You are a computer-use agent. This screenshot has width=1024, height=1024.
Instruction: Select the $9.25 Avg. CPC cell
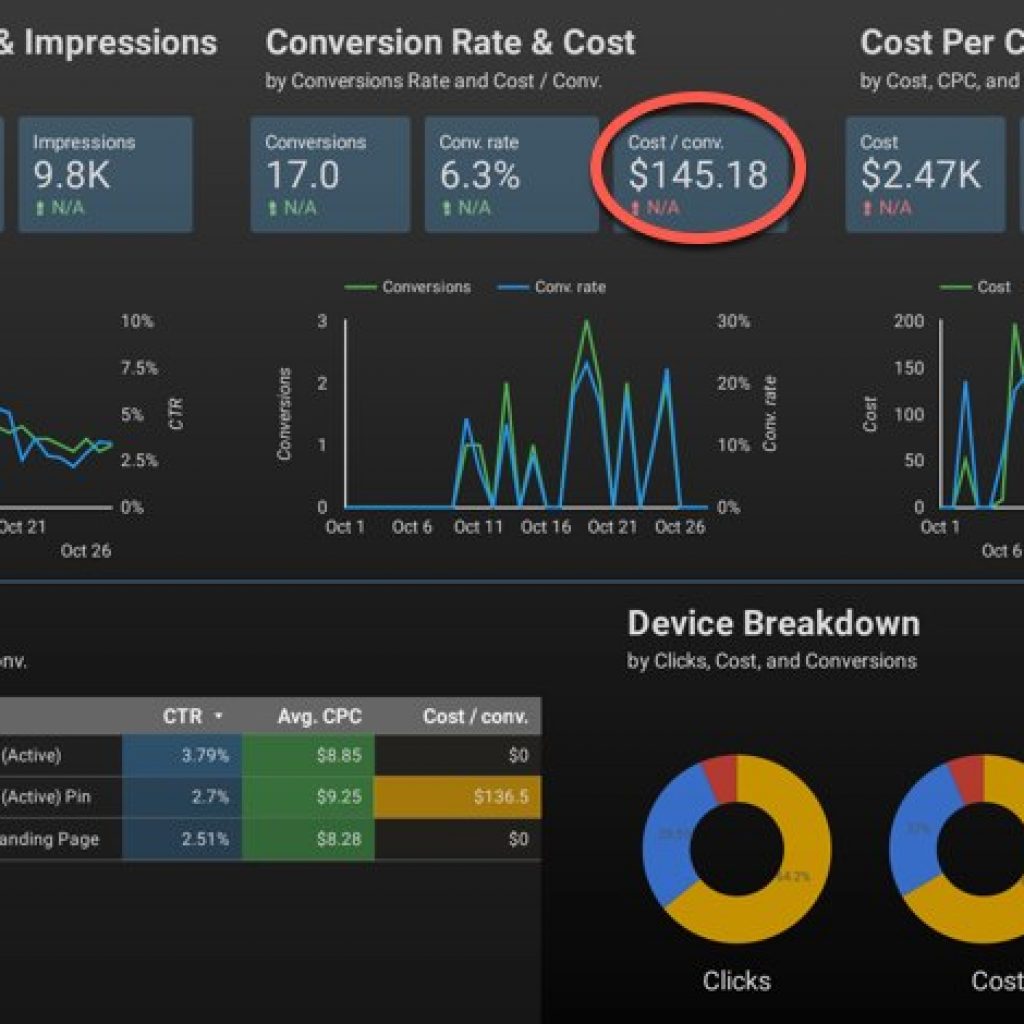coord(308,797)
